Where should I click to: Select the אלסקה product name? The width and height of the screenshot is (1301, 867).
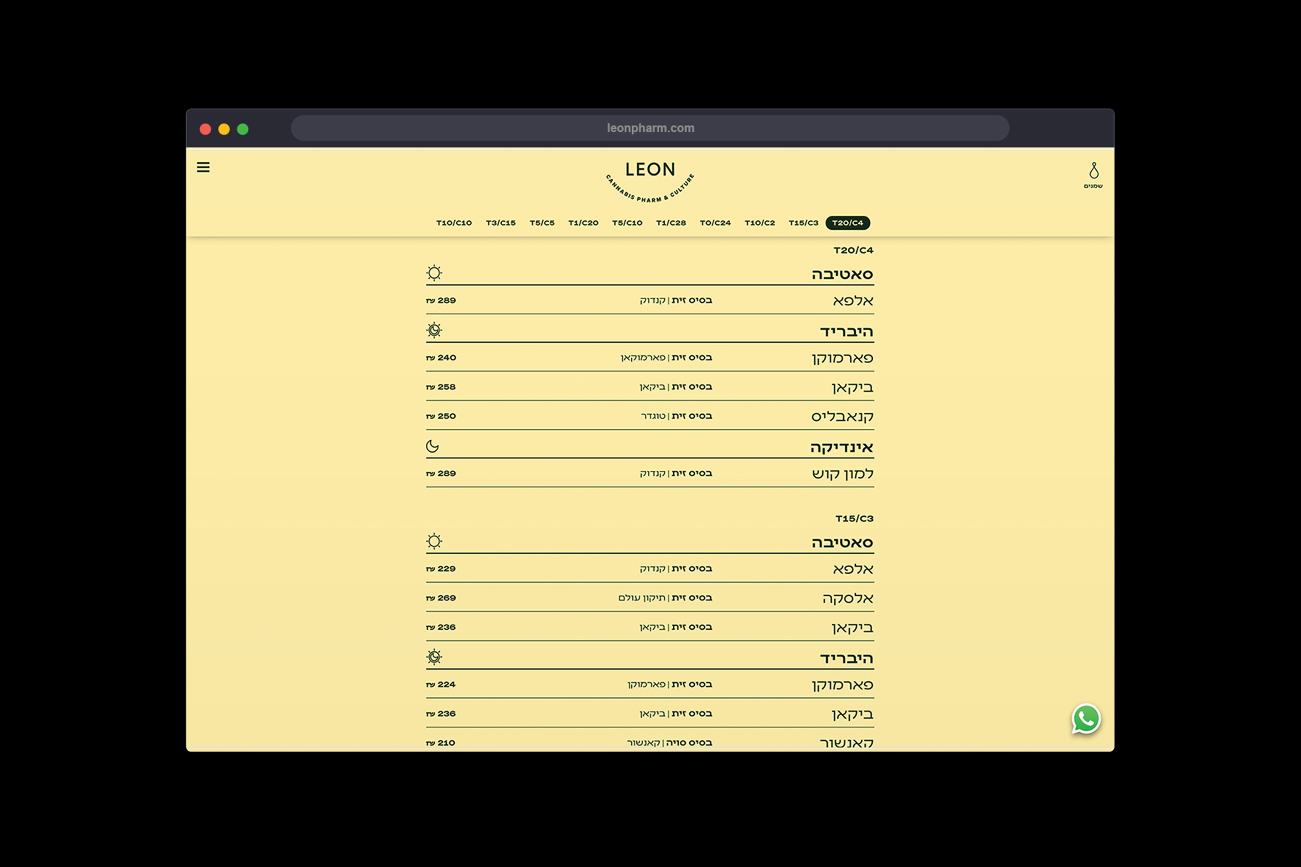[848, 598]
